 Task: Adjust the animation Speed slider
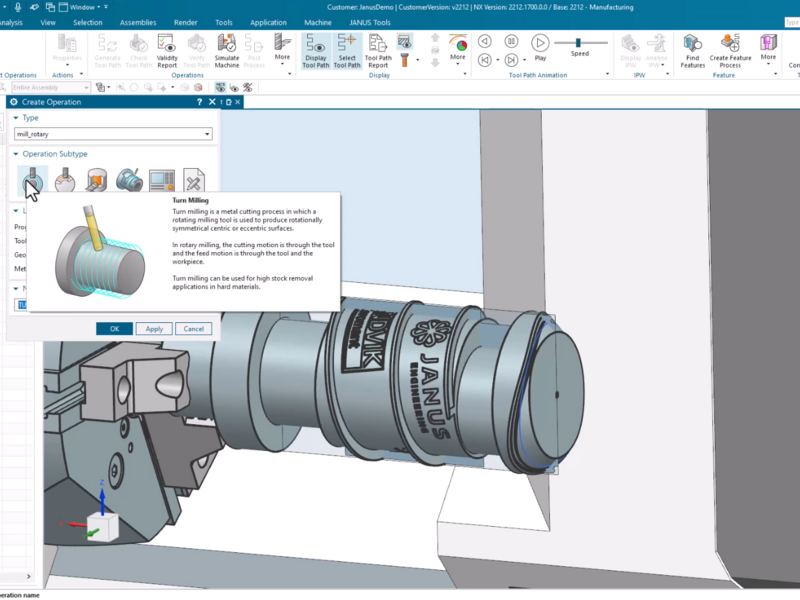coord(578,42)
